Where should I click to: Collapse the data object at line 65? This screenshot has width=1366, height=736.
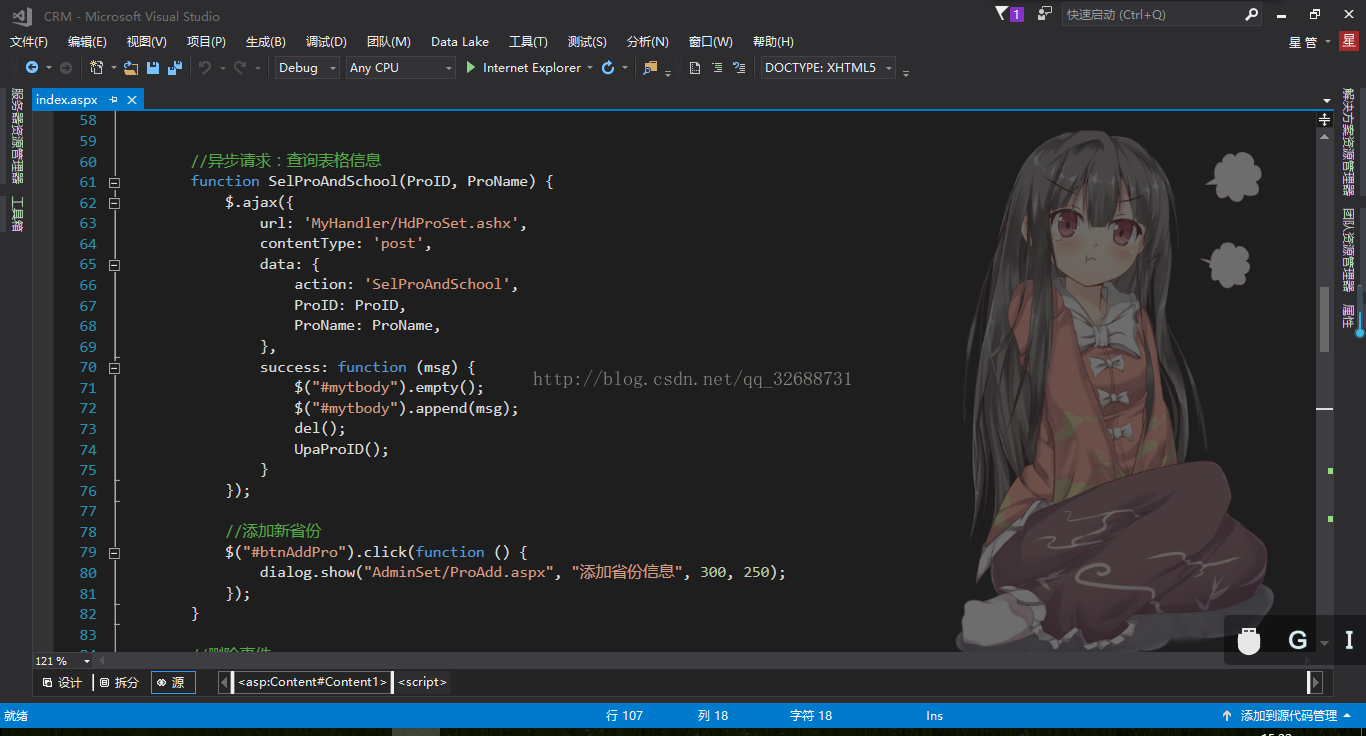point(114,265)
